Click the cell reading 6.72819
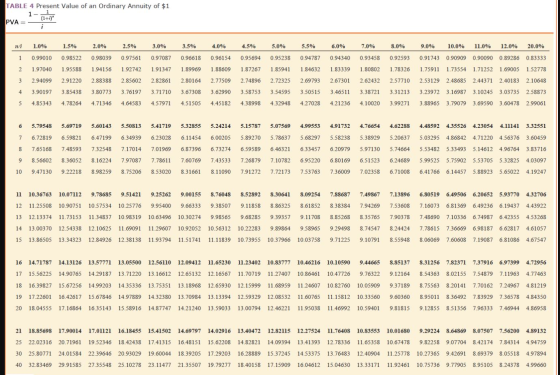This screenshot has height=375, width=560. (x=42, y=138)
